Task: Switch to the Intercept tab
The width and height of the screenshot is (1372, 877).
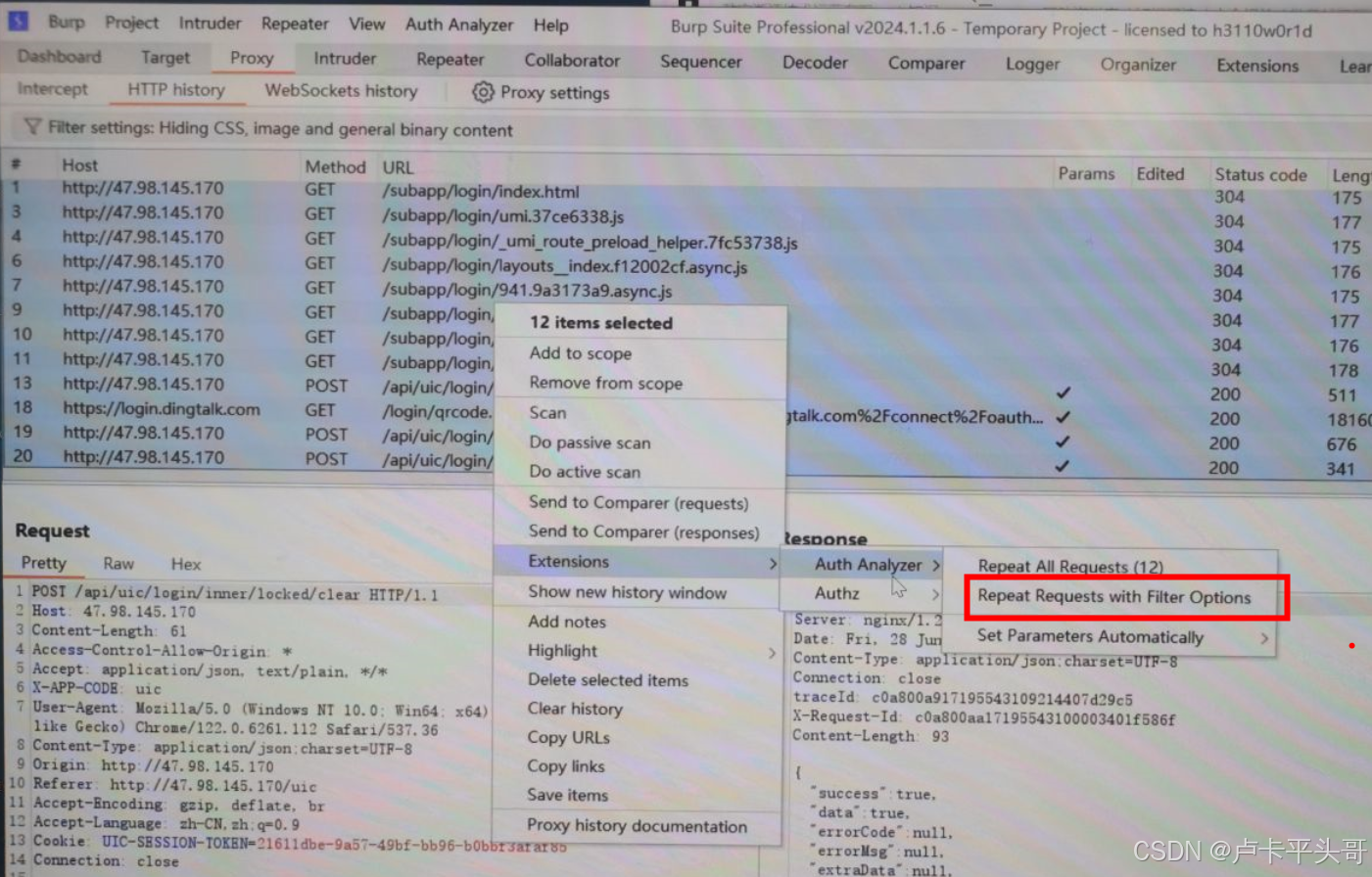Action: pos(52,89)
